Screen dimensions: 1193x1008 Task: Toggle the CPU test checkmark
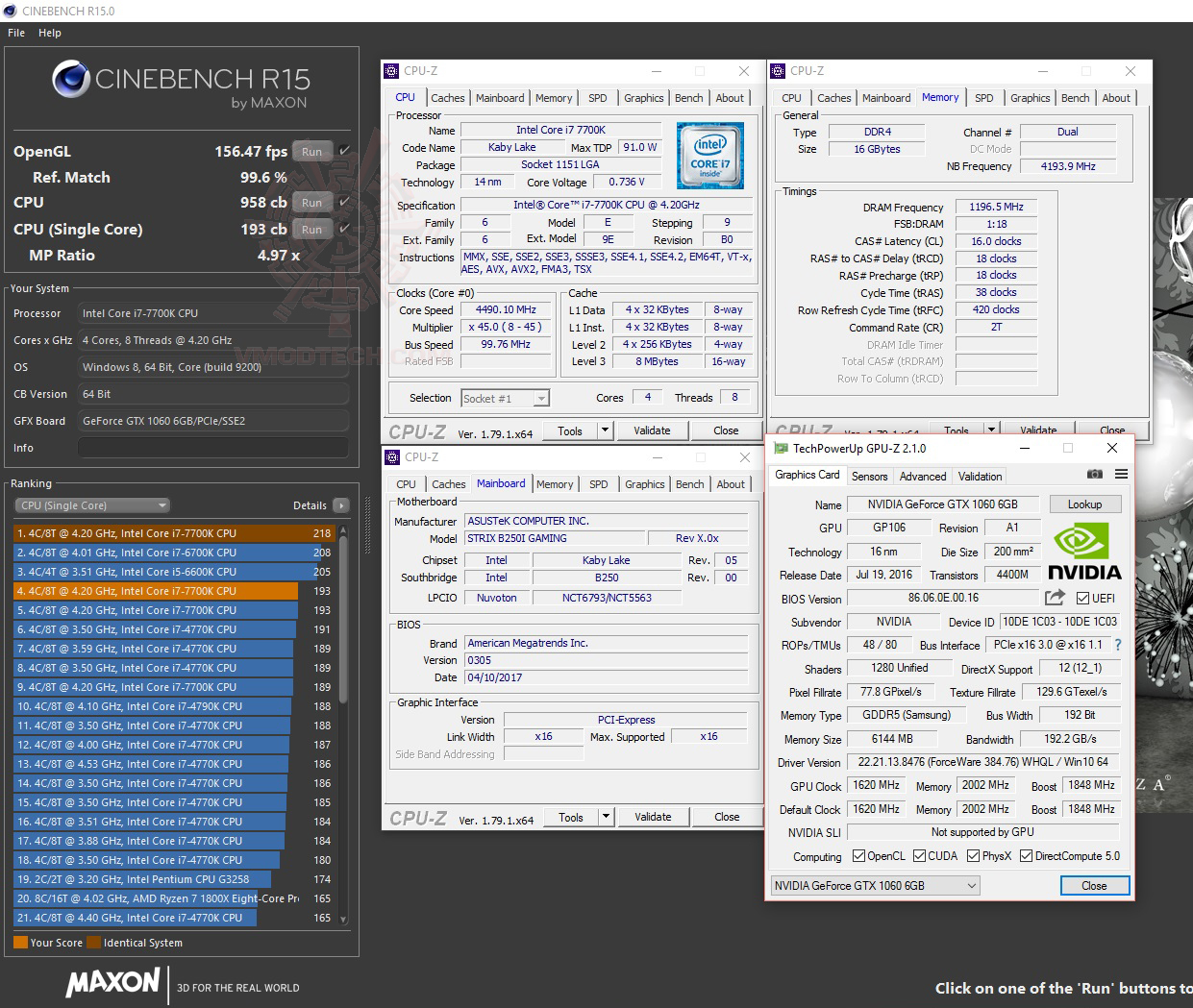pyautogui.click(x=344, y=203)
